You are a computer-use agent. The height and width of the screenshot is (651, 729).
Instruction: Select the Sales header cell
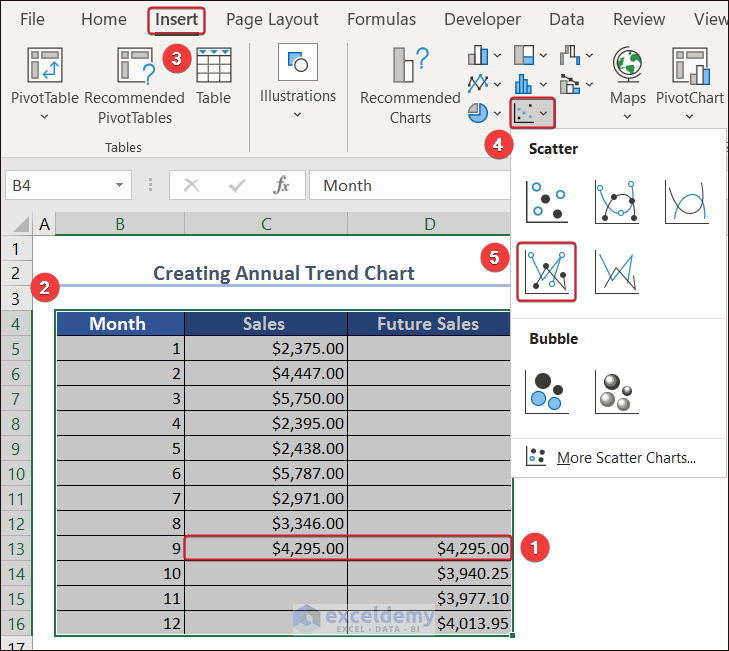tap(265, 323)
